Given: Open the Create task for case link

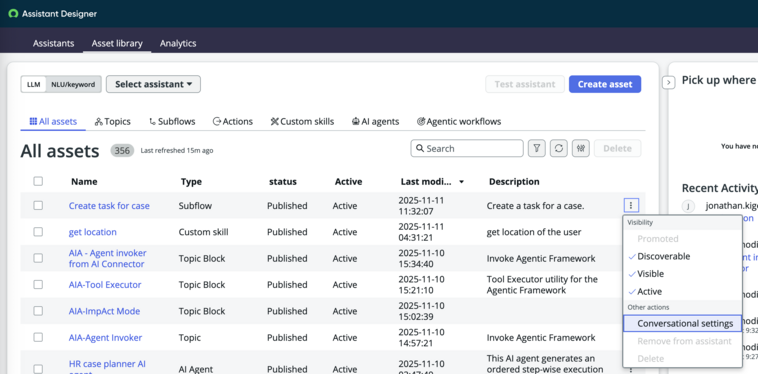Looking at the screenshot, I should point(109,205).
